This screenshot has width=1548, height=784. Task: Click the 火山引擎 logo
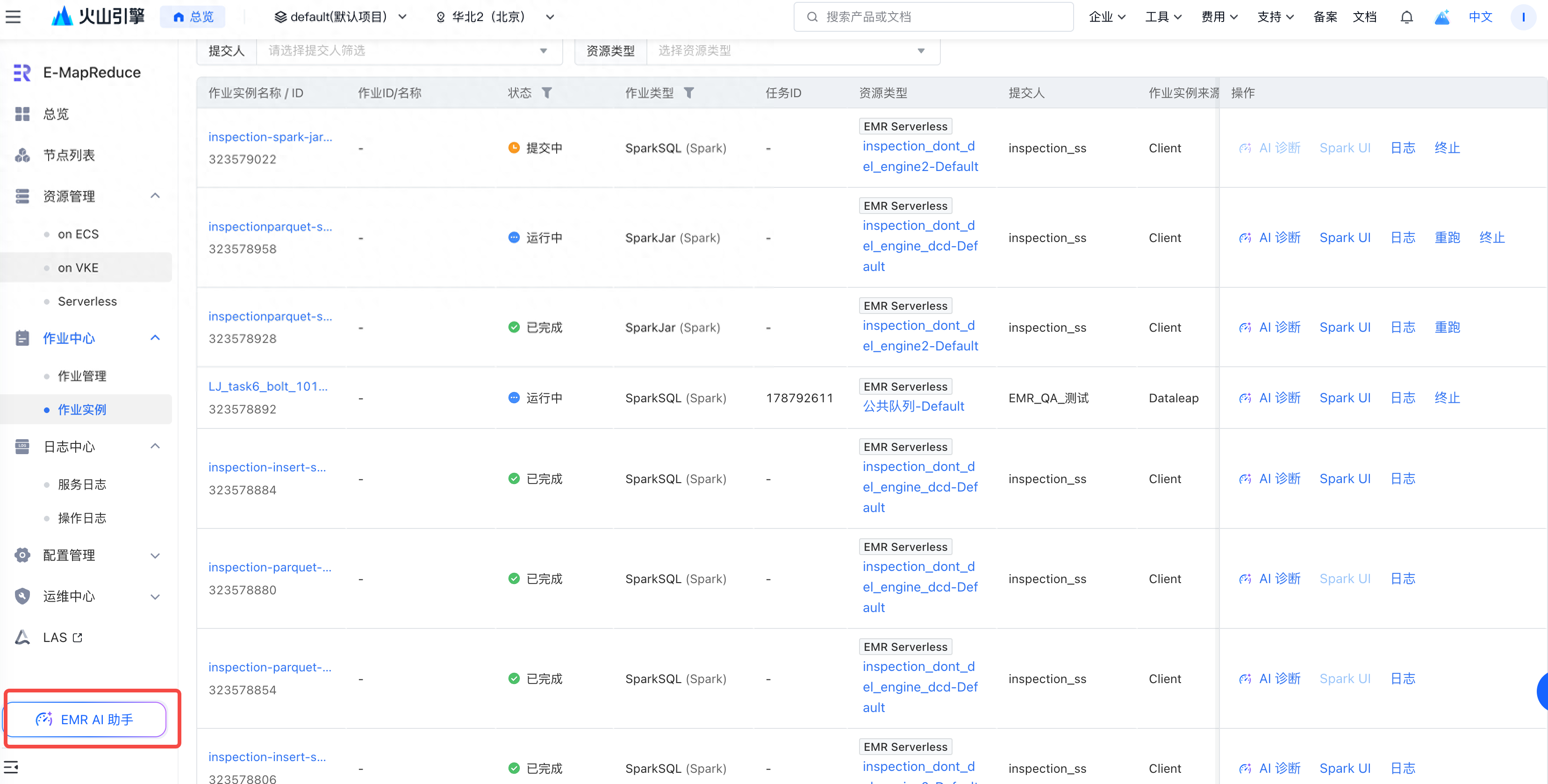(x=98, y=16)
